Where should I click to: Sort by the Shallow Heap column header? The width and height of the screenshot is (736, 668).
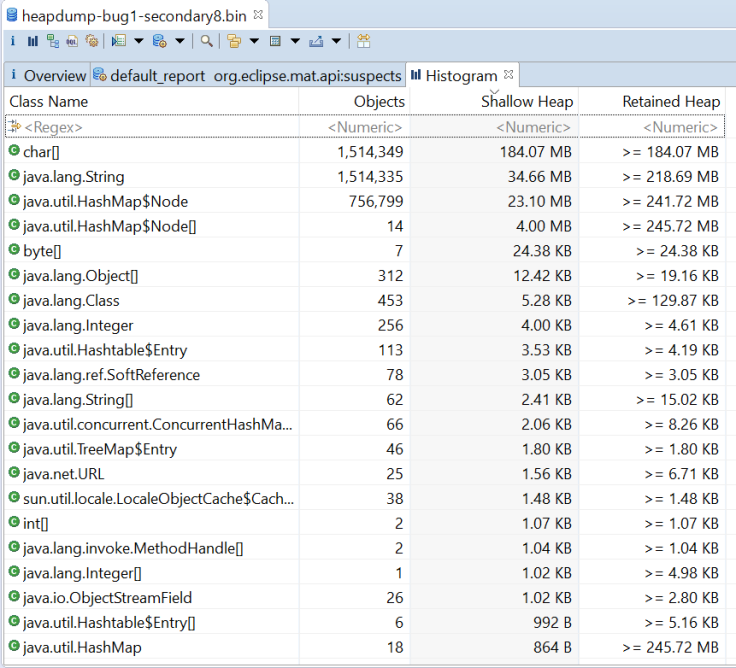[x=526, y=102]
